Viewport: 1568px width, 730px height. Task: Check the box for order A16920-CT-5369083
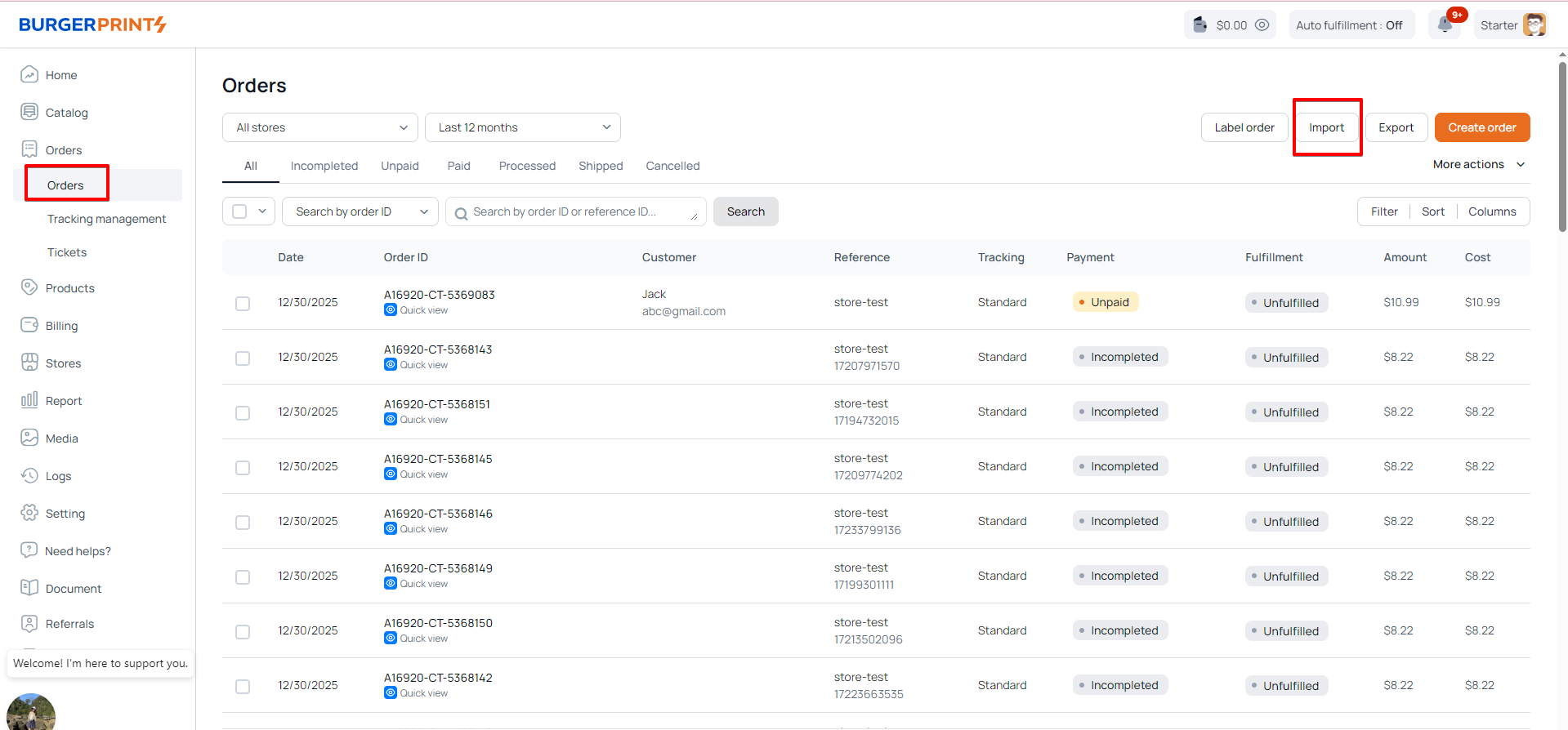[243, 303]
